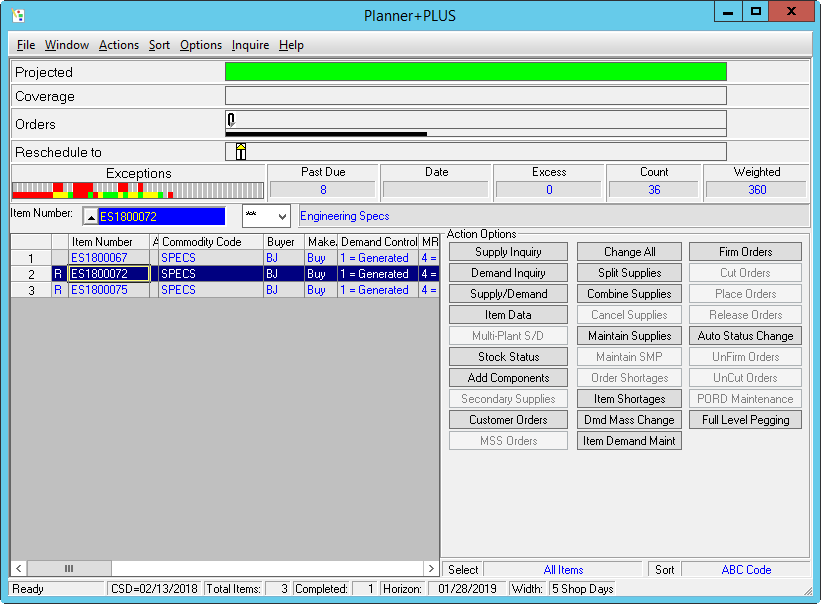Viewport: 821px width, 604px height.
Task: Open Item Demand Maint
Action: [629, 440]
